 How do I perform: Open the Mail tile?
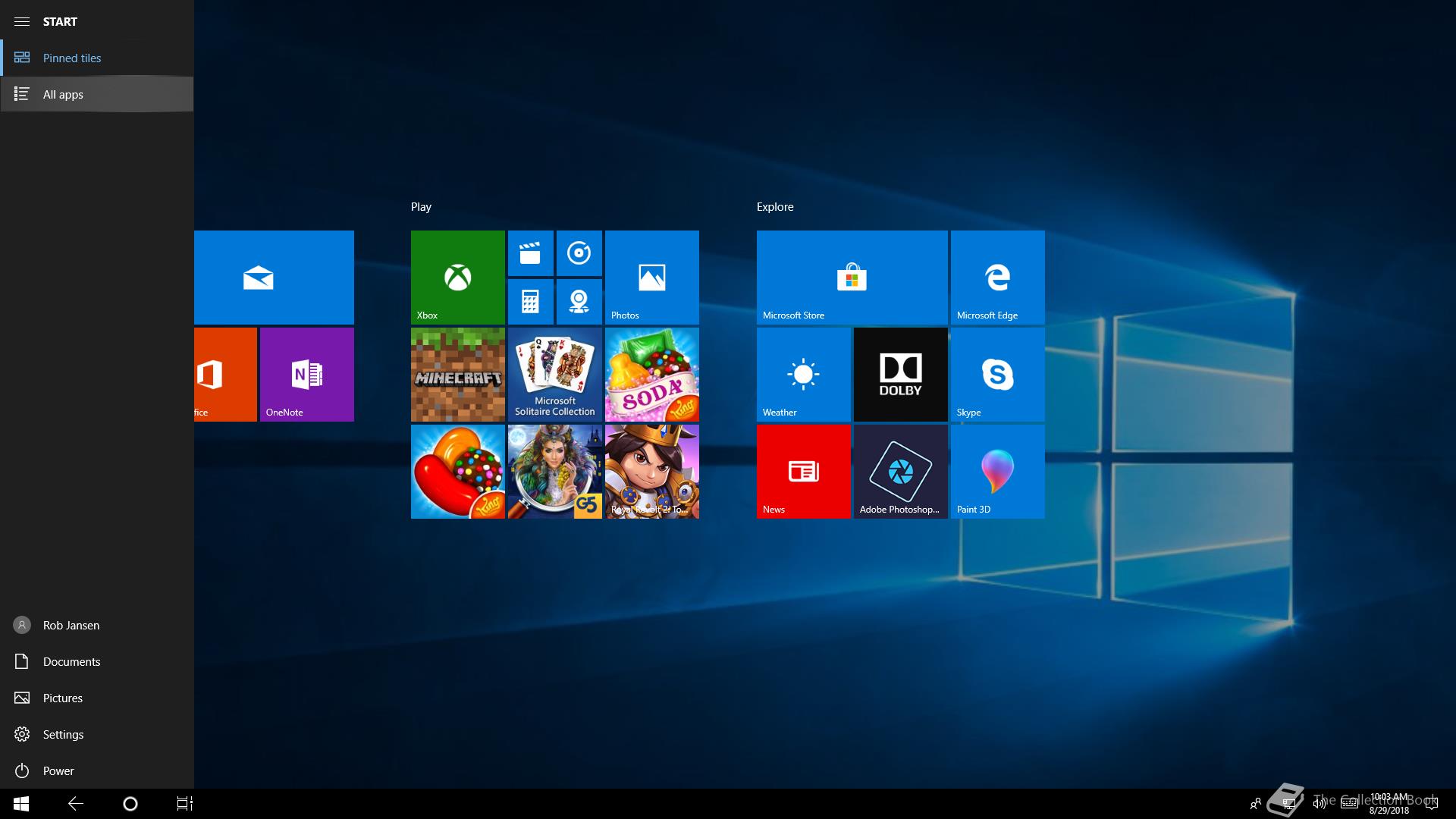(x=274, y=278)
